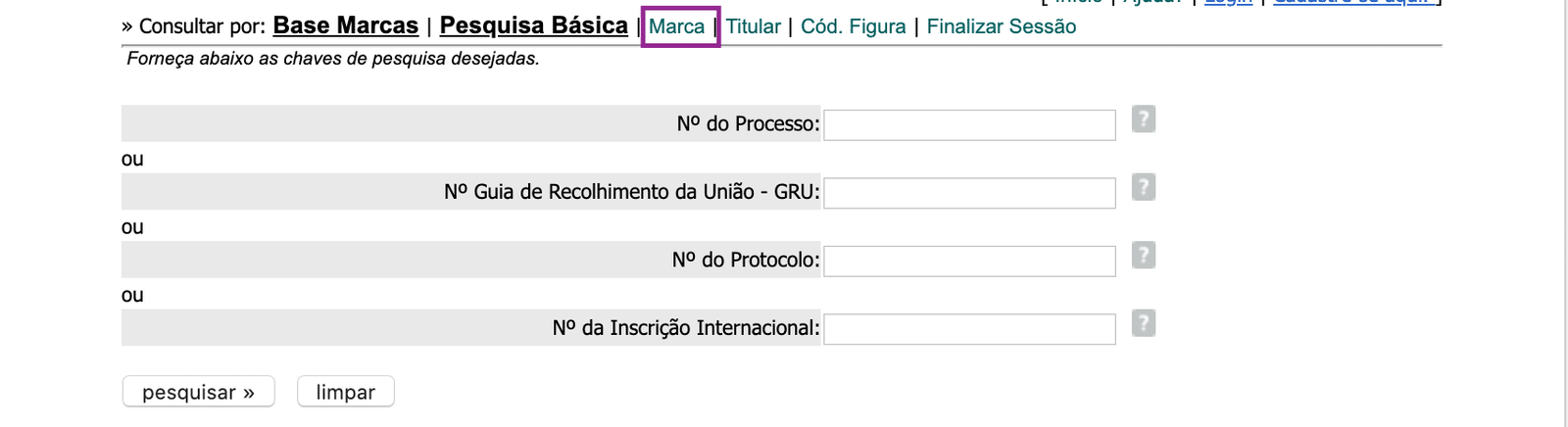Click the Login link at top

tap(1228, 2)
